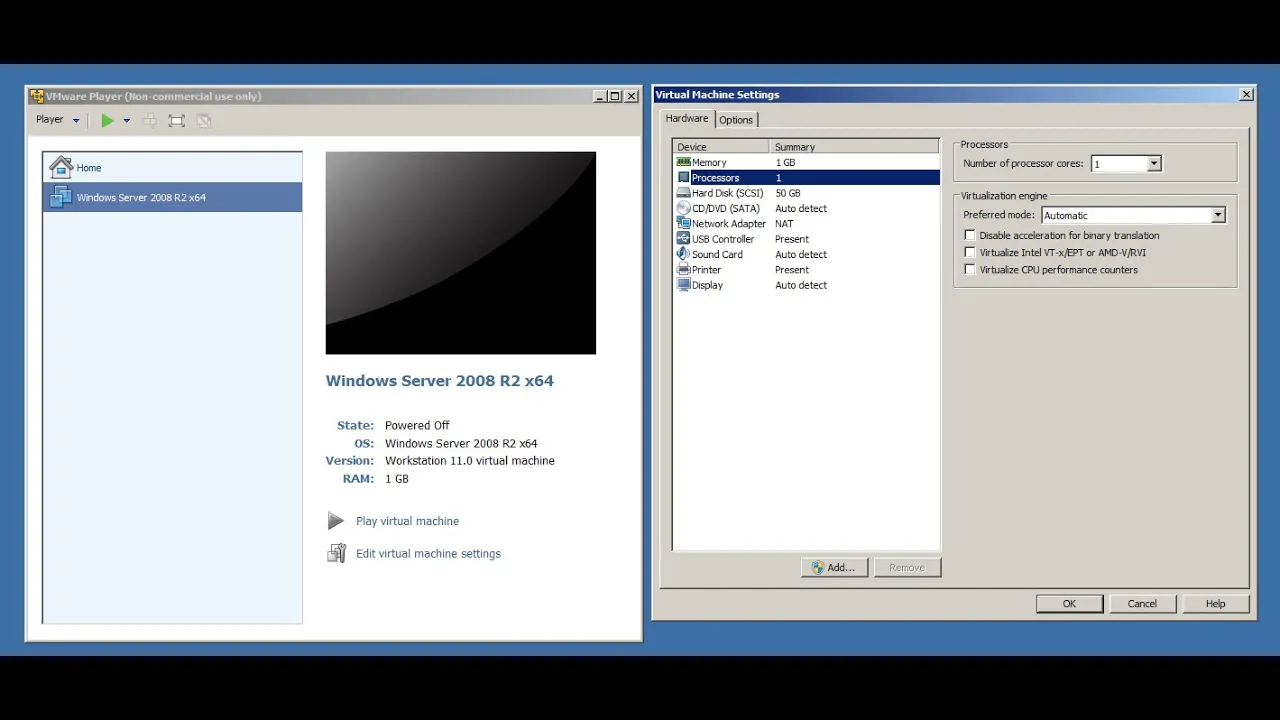Open the Player menu in VMware Player
Screen dimensions: 1280x720
point(57,120)
